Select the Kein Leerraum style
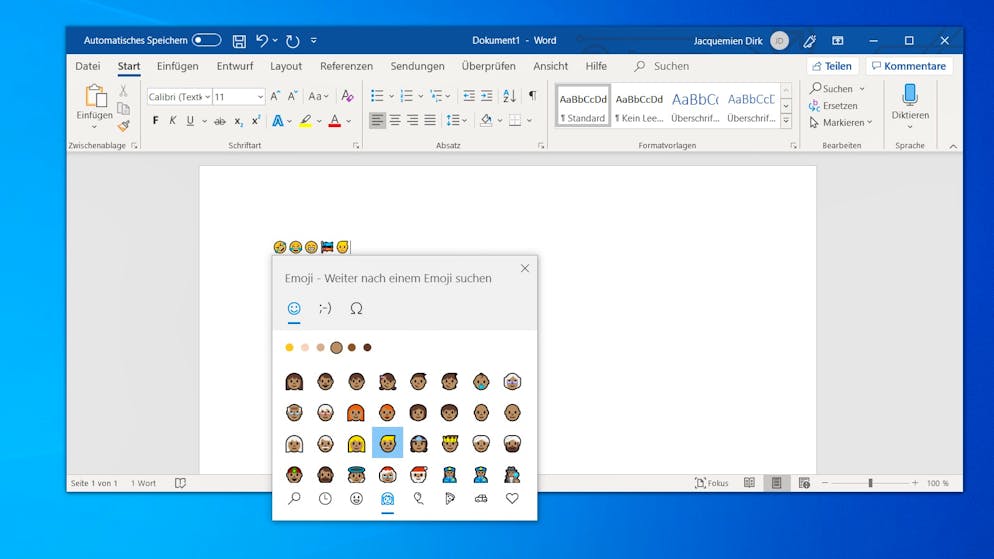This screenshot has width=994, height=559. pyautogui.click(x=638, y=106)
